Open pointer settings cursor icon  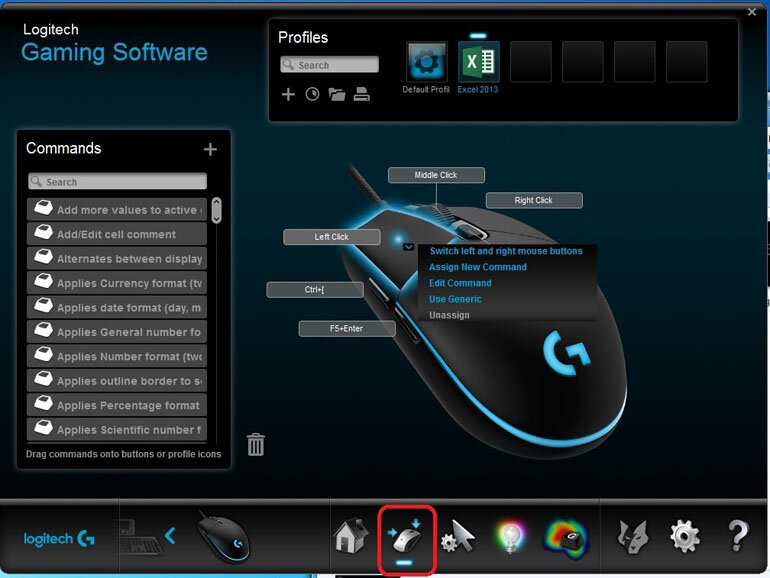458,537
